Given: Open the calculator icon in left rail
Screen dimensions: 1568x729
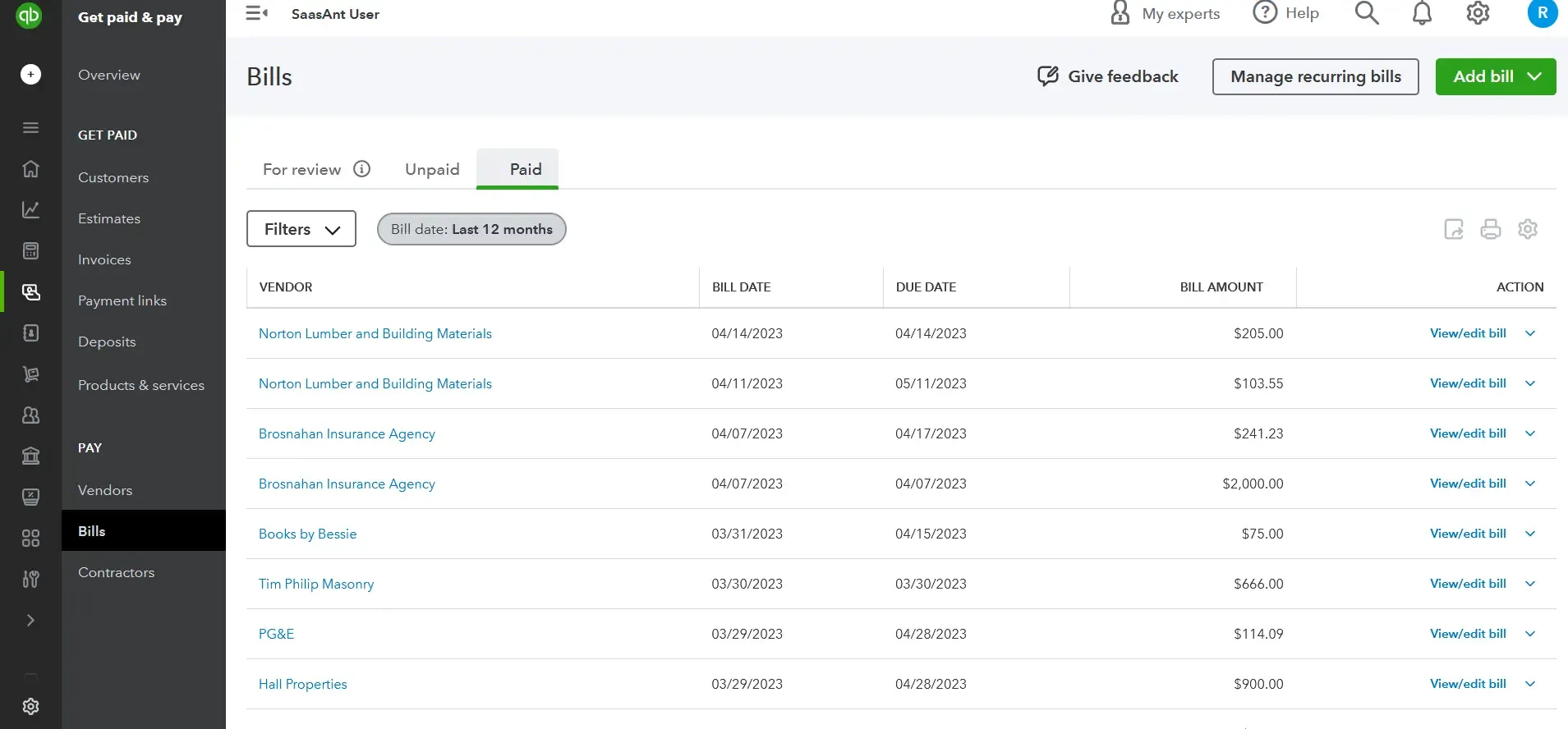Looking at the screenshot, I should pos(30,251).
